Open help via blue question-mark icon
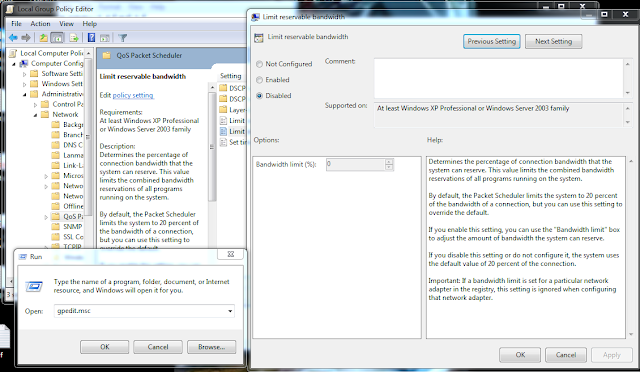The image size is (640, 372). pos(91,38)
